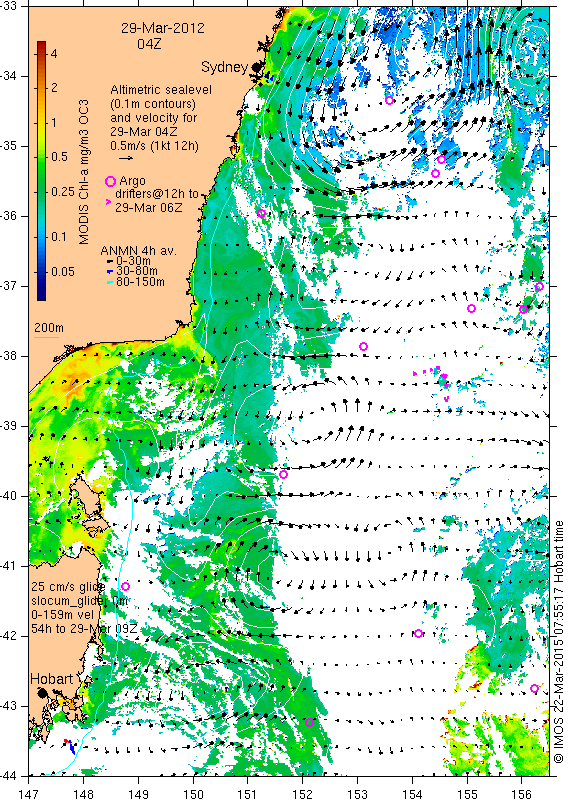Select the Argo float near 36°S 151°E

click(261, 213)
